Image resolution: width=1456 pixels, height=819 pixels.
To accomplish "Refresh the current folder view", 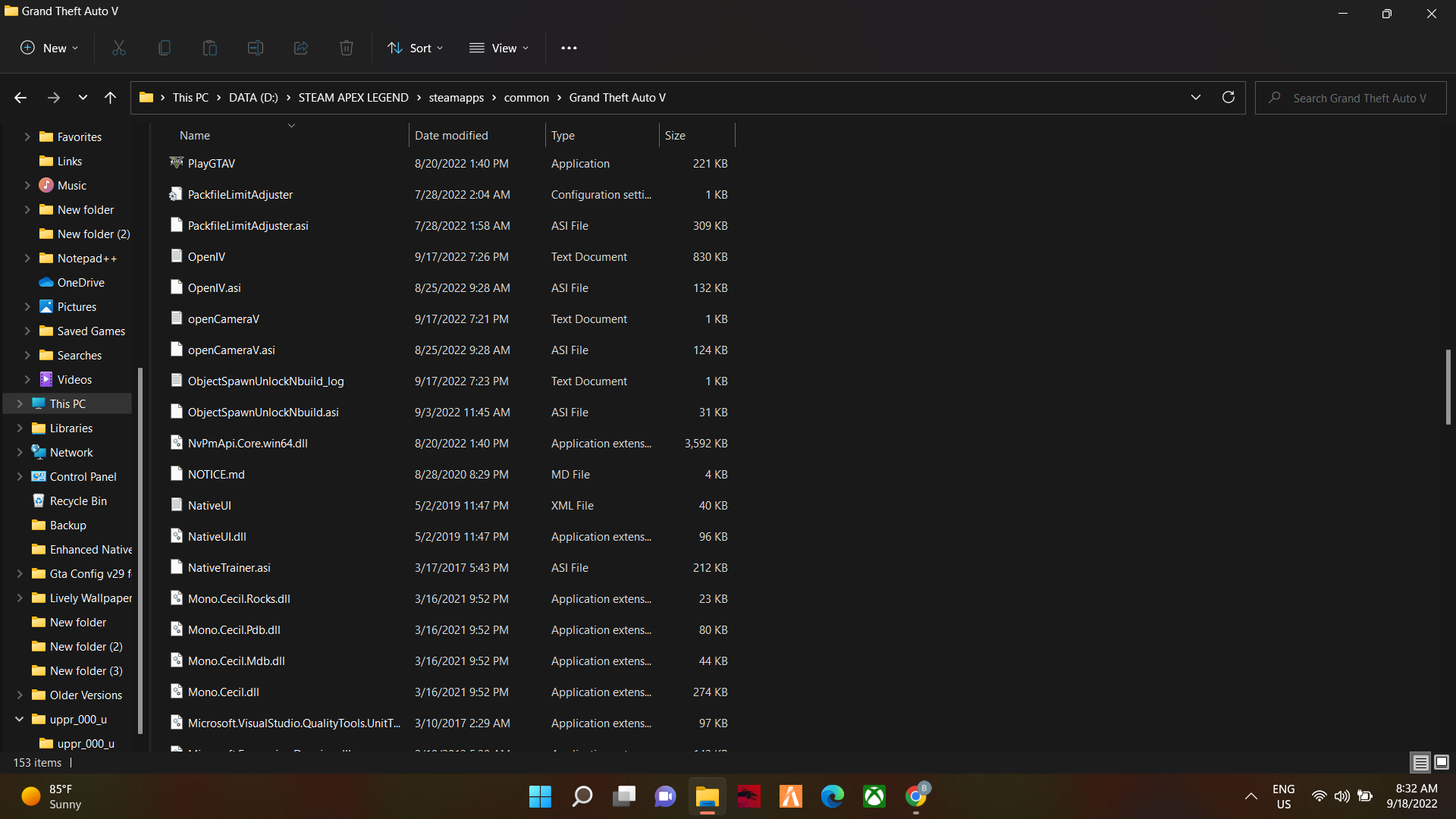I will click(x=1228, y=97).
